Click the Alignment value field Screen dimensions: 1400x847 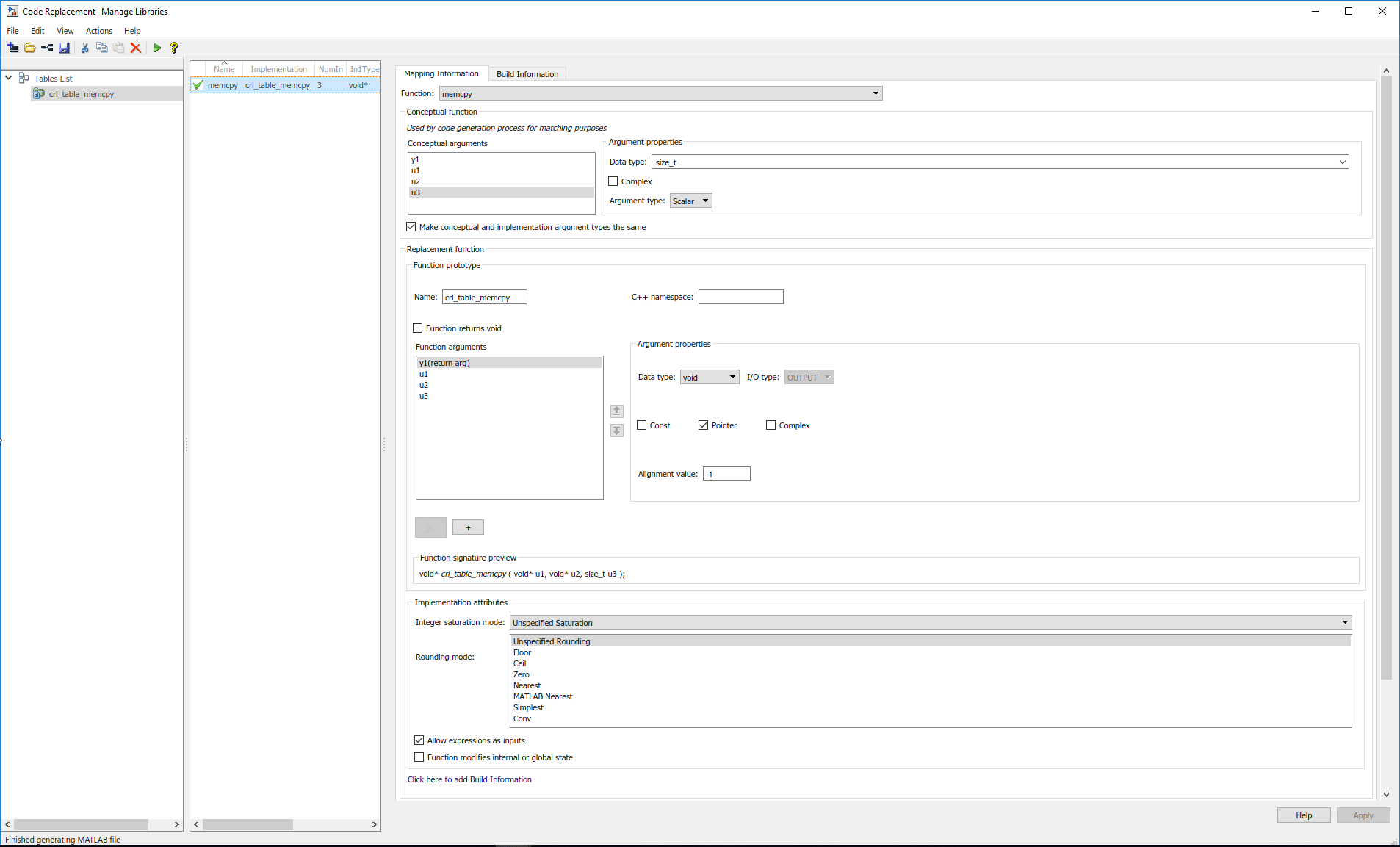pos(726,474)
